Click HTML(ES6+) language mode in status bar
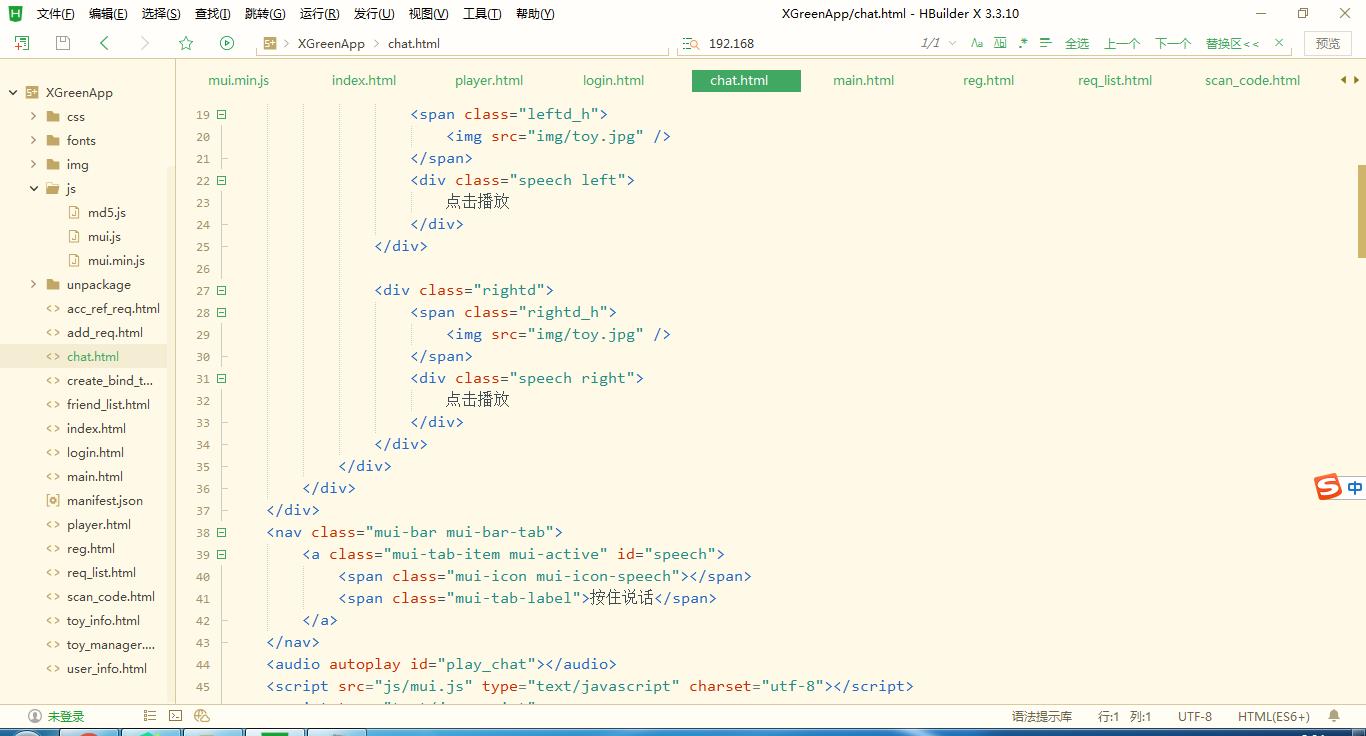 (1273, 716)
